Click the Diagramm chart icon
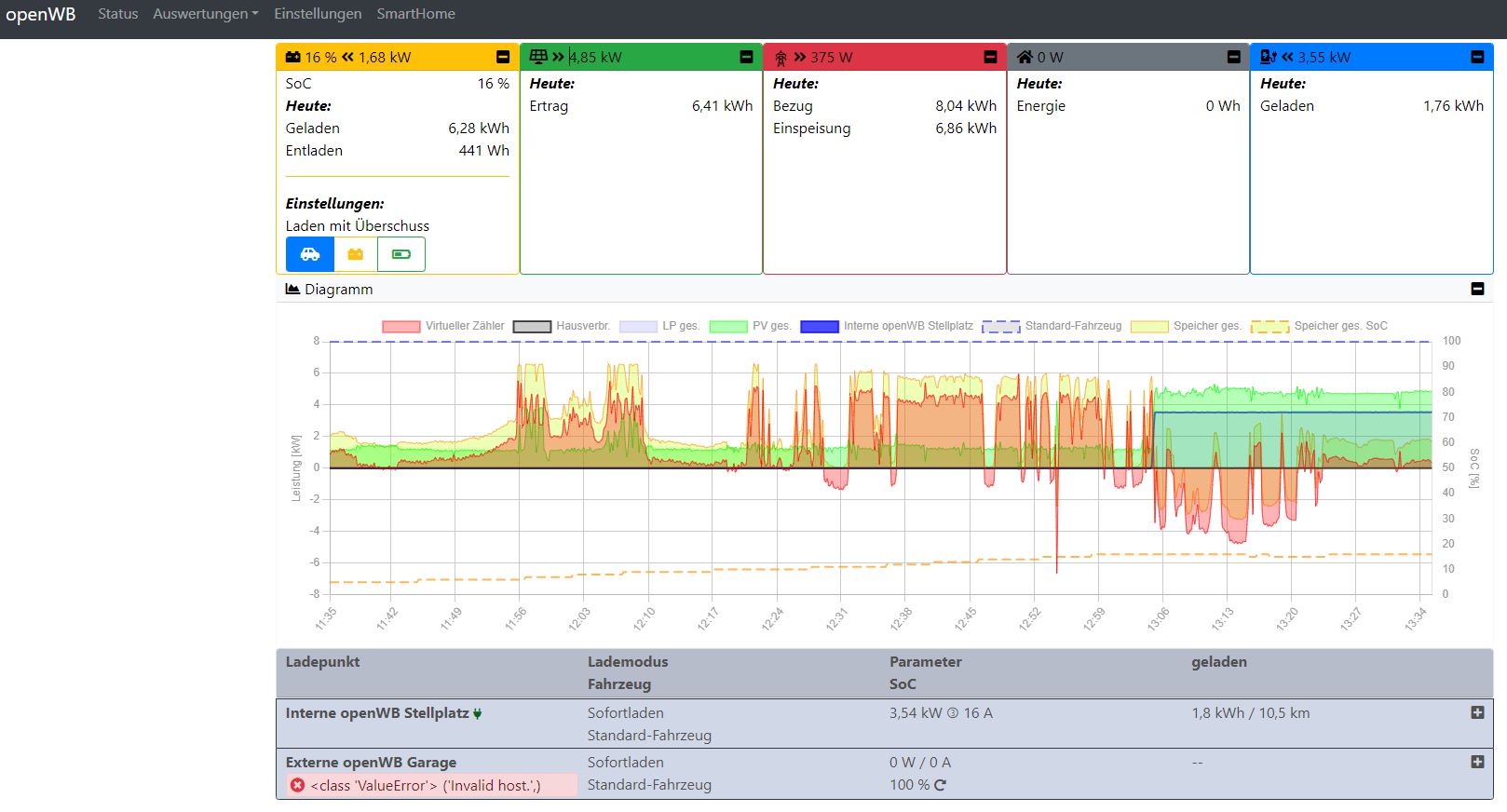The width and height of the screenshot is (1507, 812). (292, 290)
